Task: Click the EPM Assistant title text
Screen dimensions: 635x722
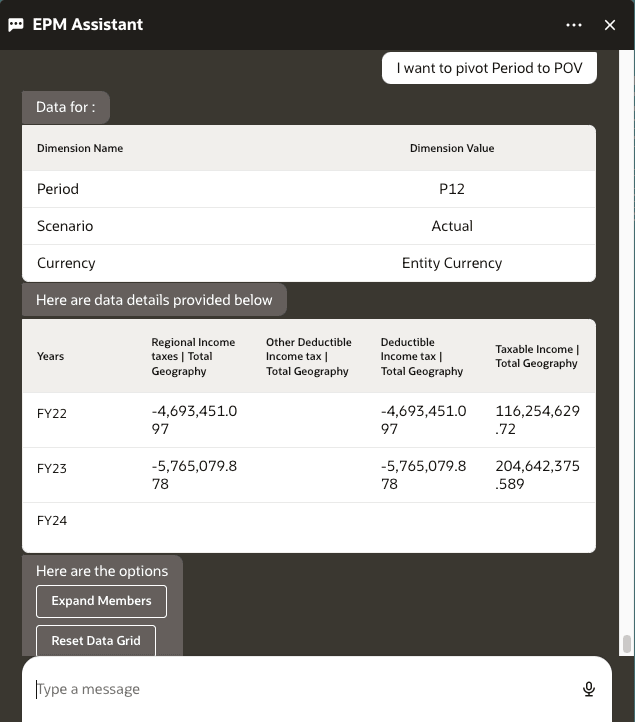Action: tap(87, 24)
